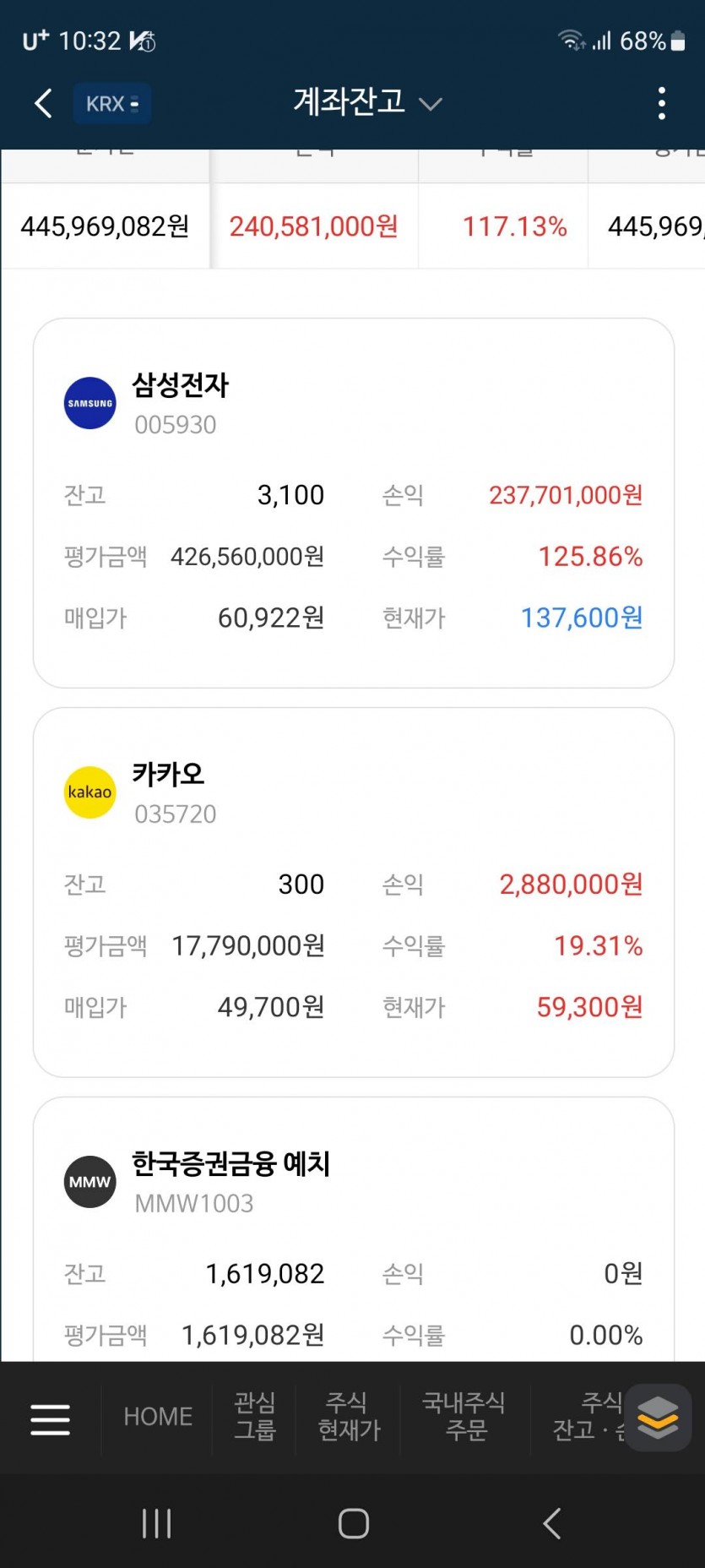Switch to 주식현재가 tab
705x1568 pixels.
(x=349, y=1417)
